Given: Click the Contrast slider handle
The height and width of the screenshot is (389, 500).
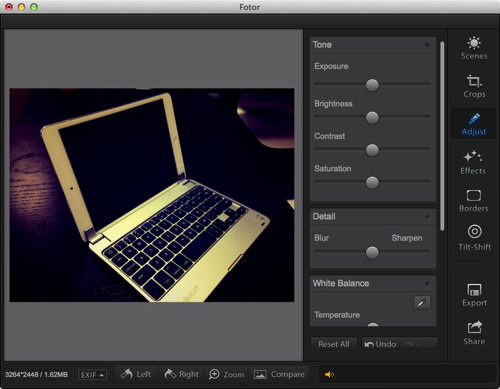Looking at the screenshot, I should (372, 150).
